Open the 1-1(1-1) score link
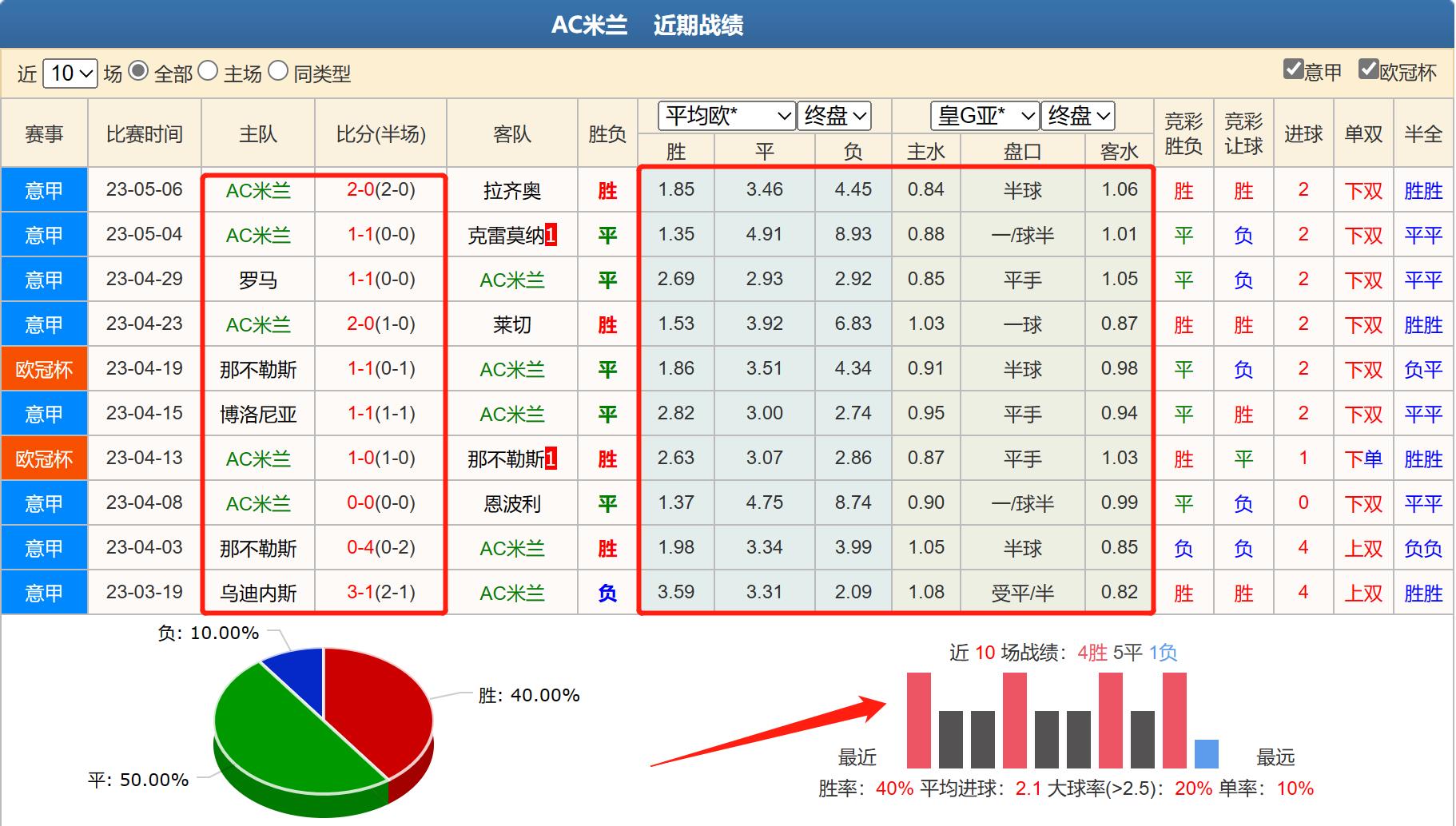1456x826 pixels. pyautogui.click(x=381, y=413)
